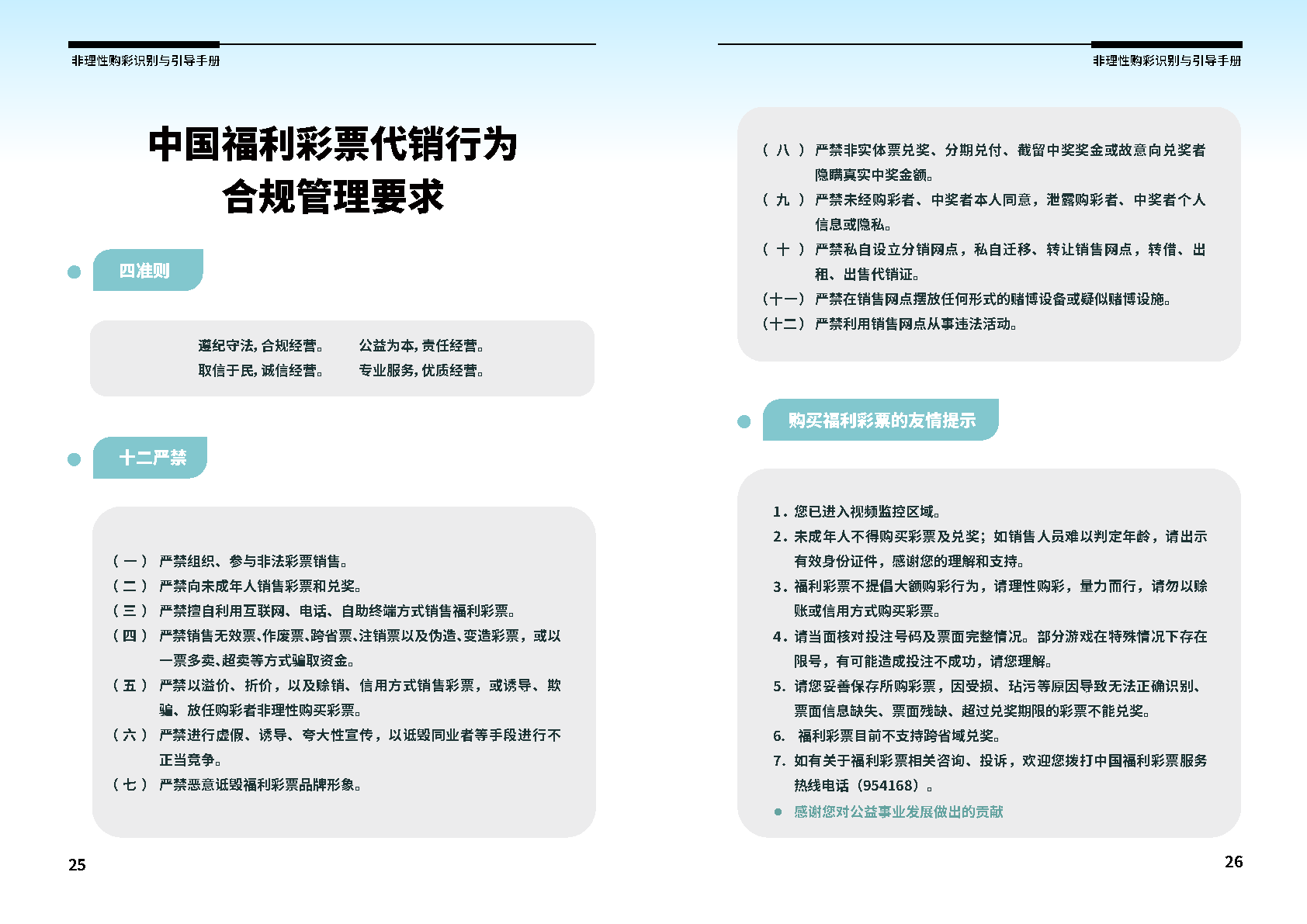Click the line 信息或隐私。
The width and height of the screenshot is (1307, 924).
point(853,224)
